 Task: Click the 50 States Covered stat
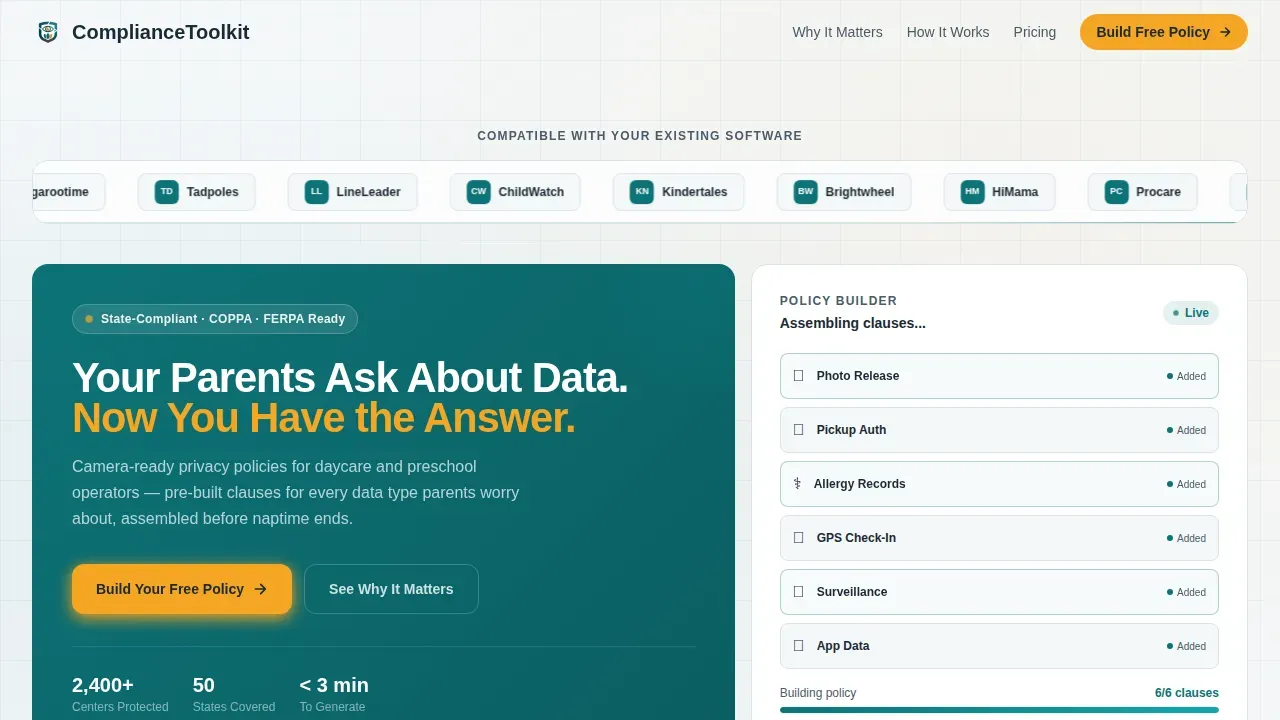pos(234,695)
